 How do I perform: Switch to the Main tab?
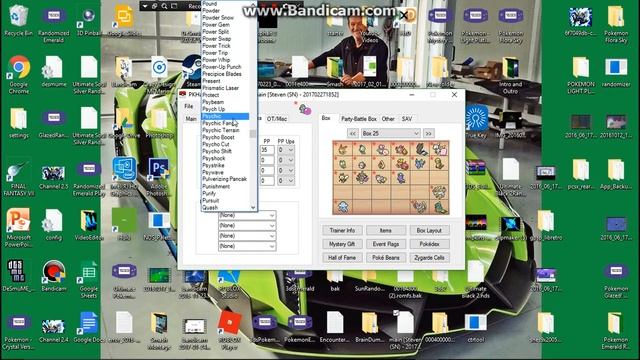click(191, 119)
